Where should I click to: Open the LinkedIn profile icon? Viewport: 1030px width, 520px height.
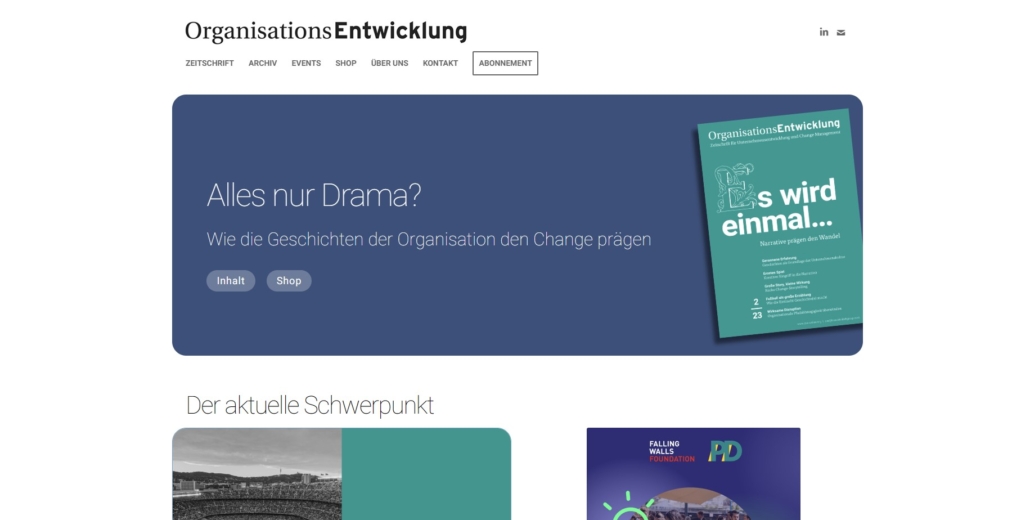824,32
